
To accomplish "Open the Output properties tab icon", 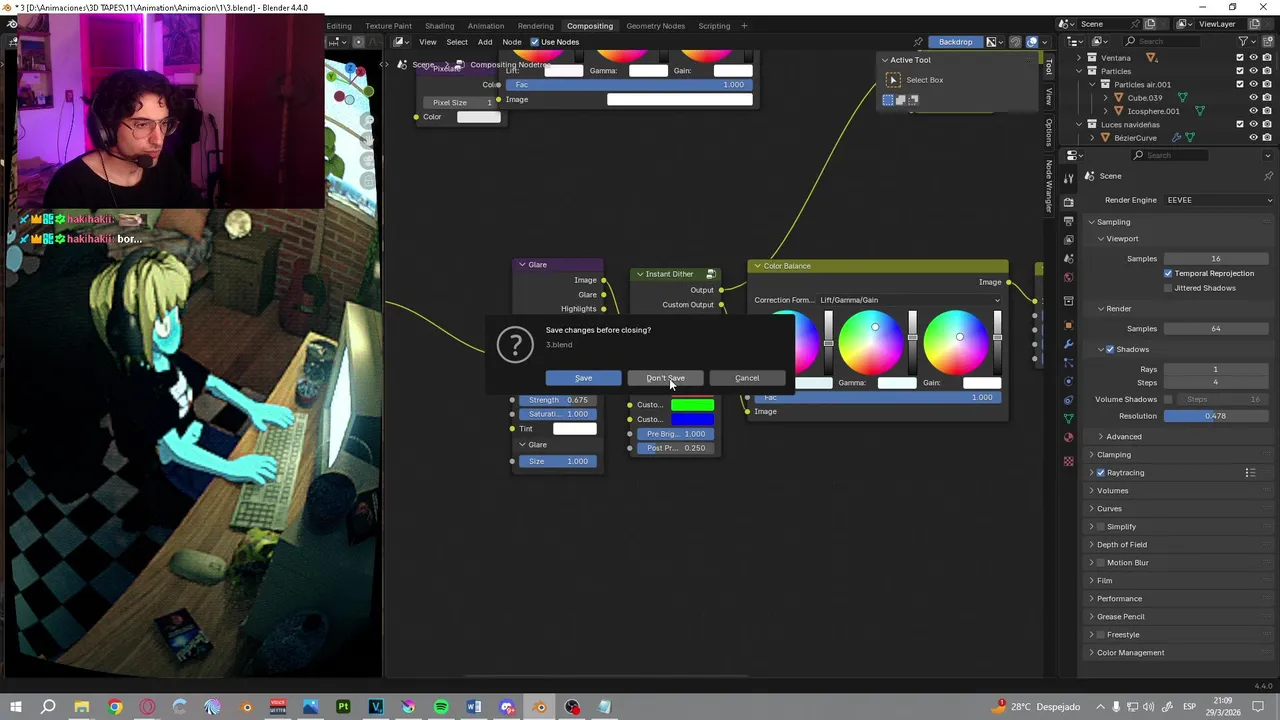I will pos(1069,221).
